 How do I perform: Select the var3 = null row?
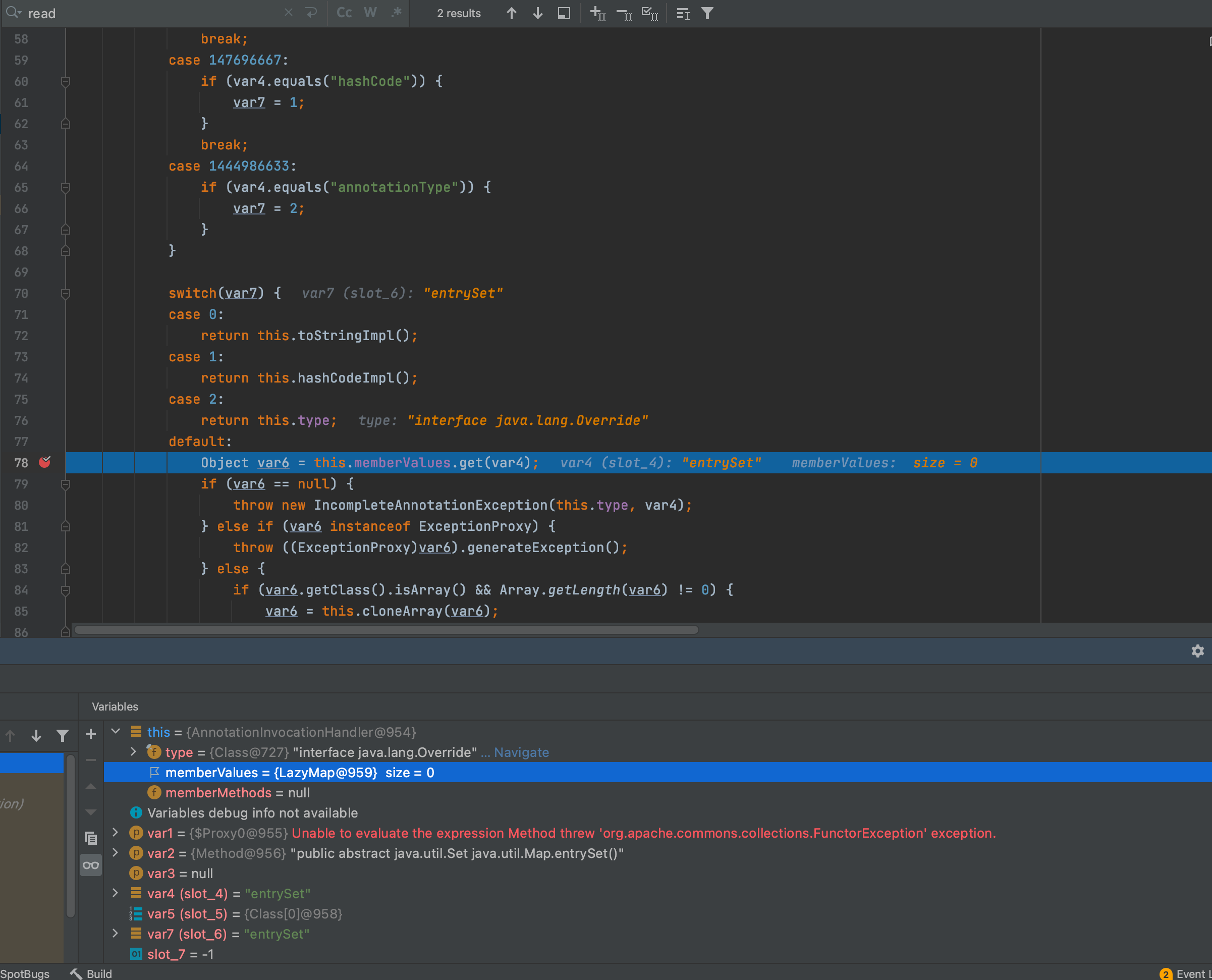(x=657, y=874)
